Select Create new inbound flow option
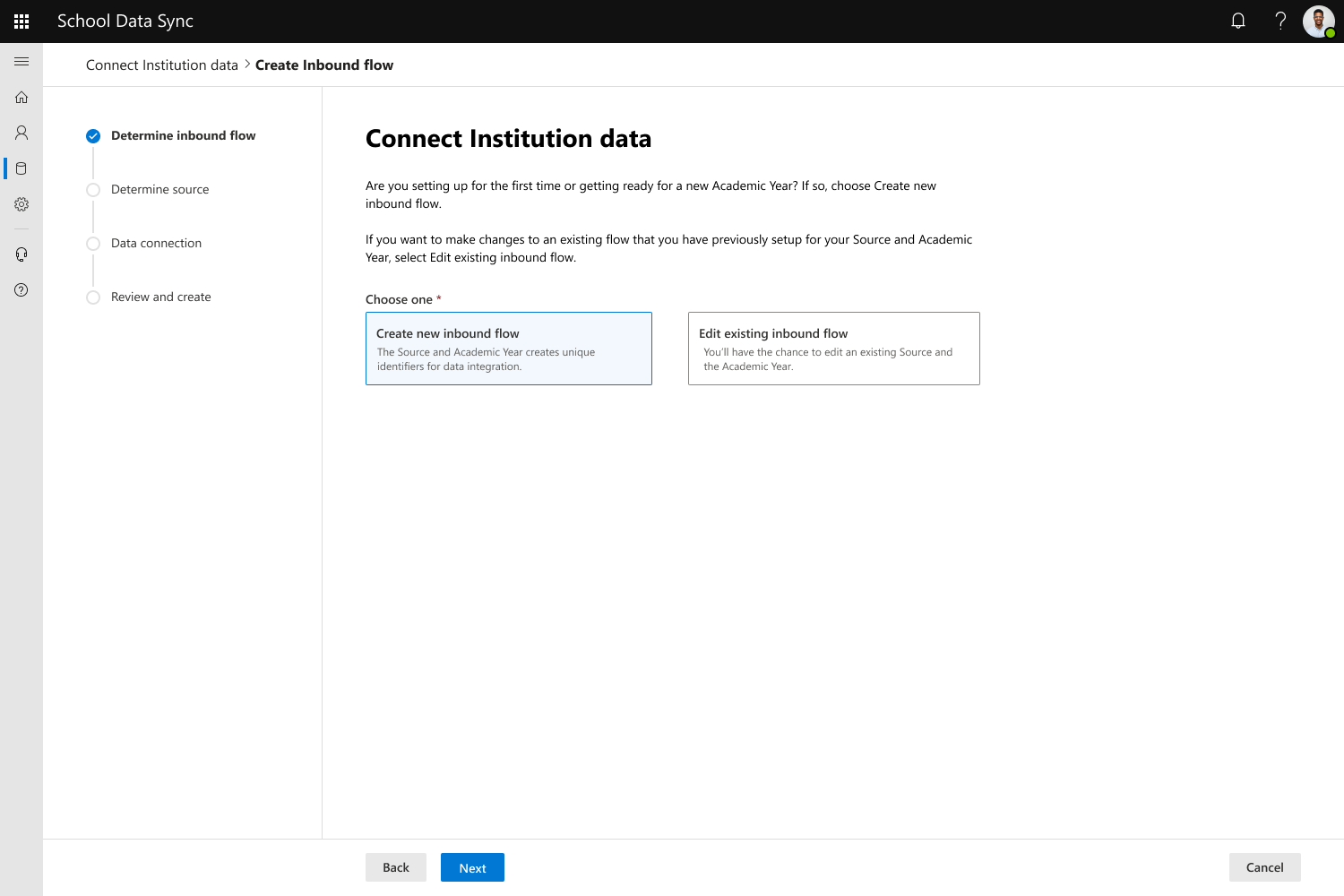1344x896 pixels. coord(509,349)
